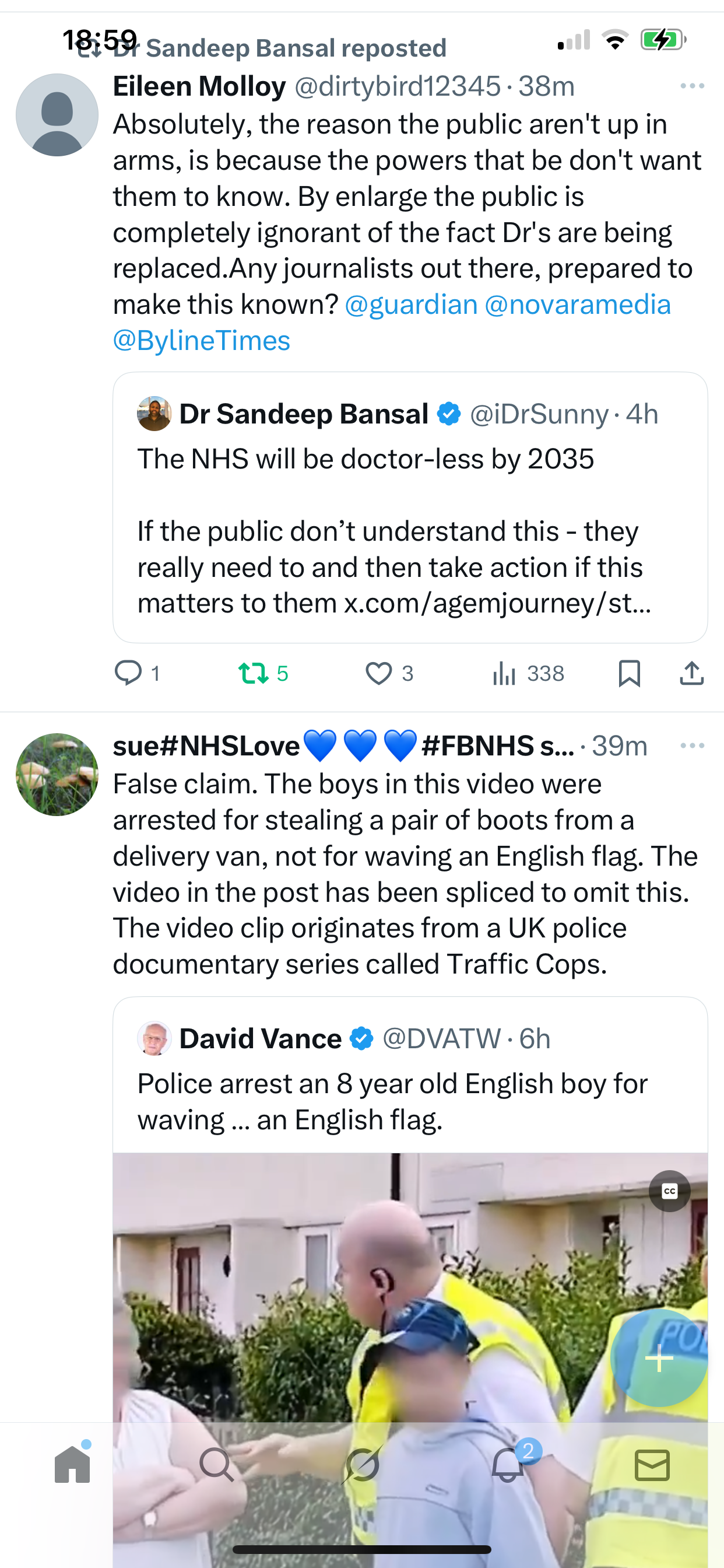Open share icon on Eileen Molloy's post

click(692, 673)
